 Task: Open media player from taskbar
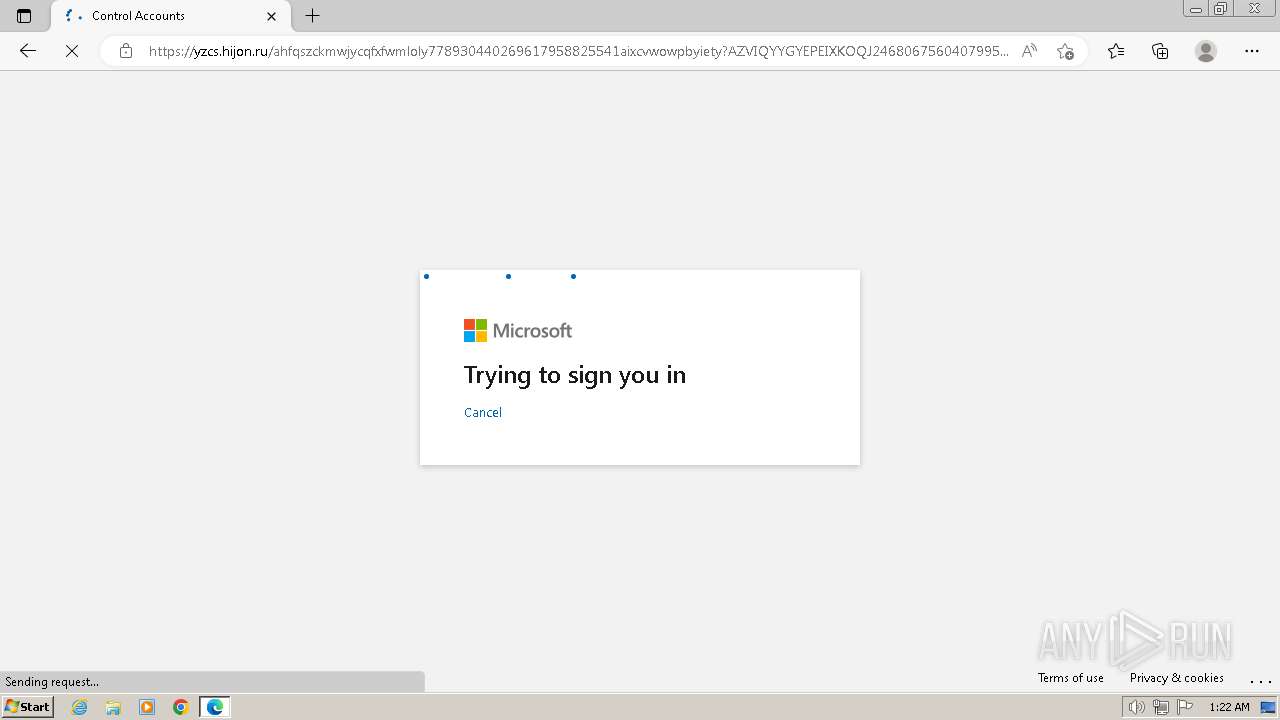coord(147,707)
